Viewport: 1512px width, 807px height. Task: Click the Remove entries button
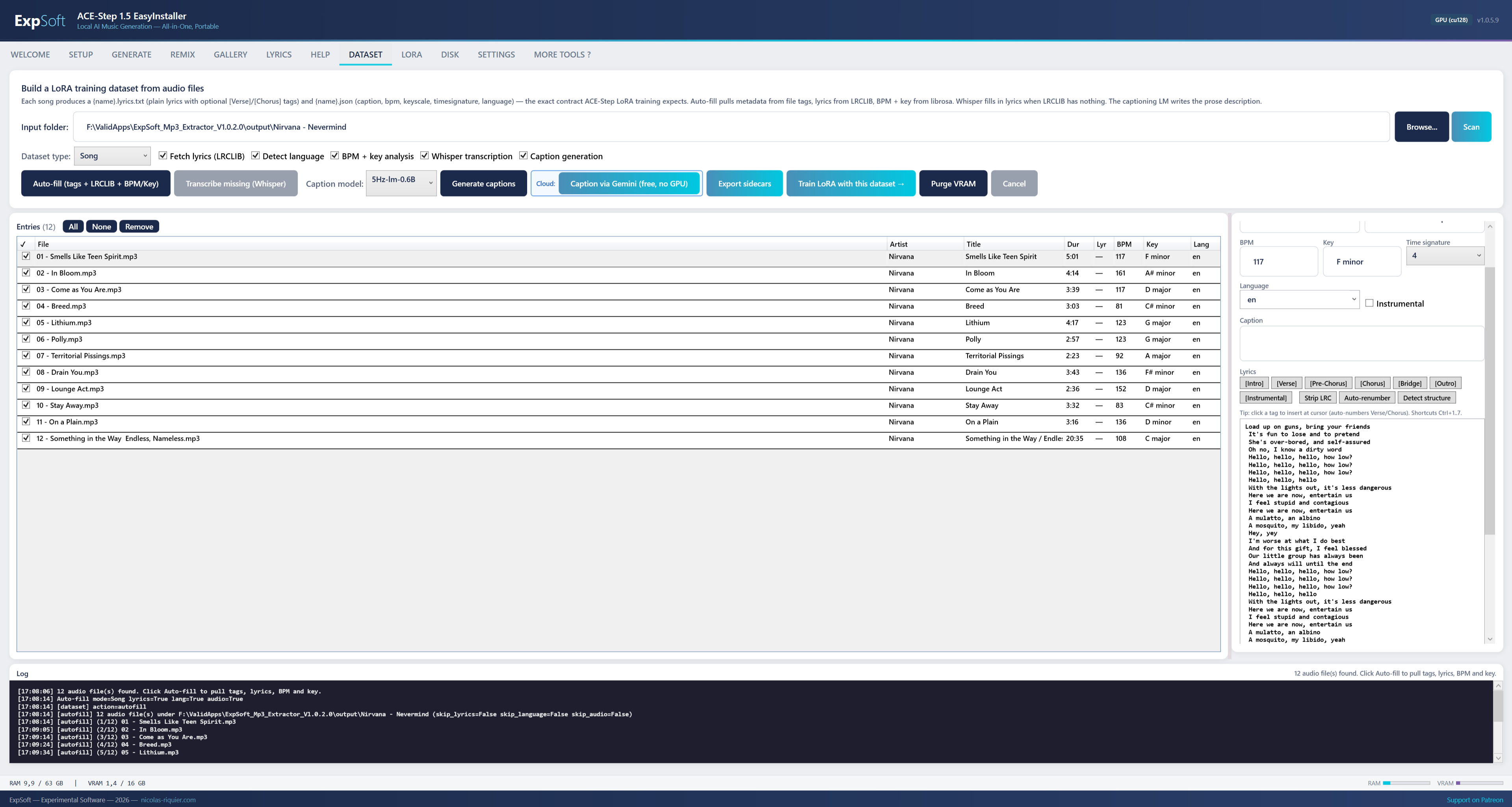[x=139, y=226]
